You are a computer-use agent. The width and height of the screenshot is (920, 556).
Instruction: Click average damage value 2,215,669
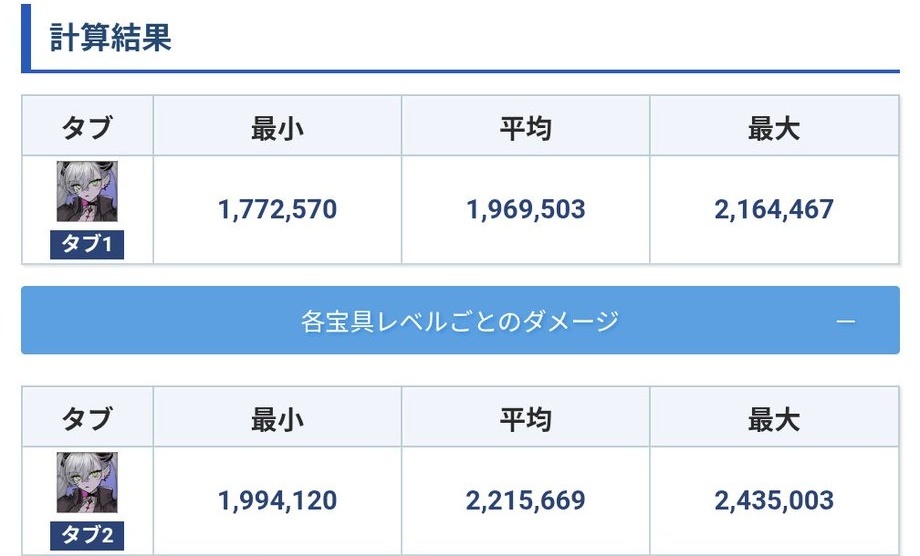(x=526, y=500)
